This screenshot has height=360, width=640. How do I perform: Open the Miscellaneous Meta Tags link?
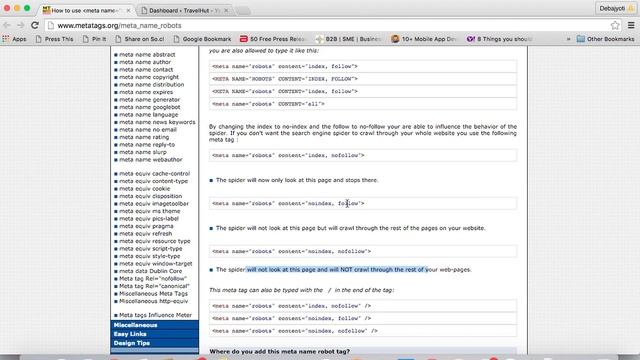click(x=153, y=293)
